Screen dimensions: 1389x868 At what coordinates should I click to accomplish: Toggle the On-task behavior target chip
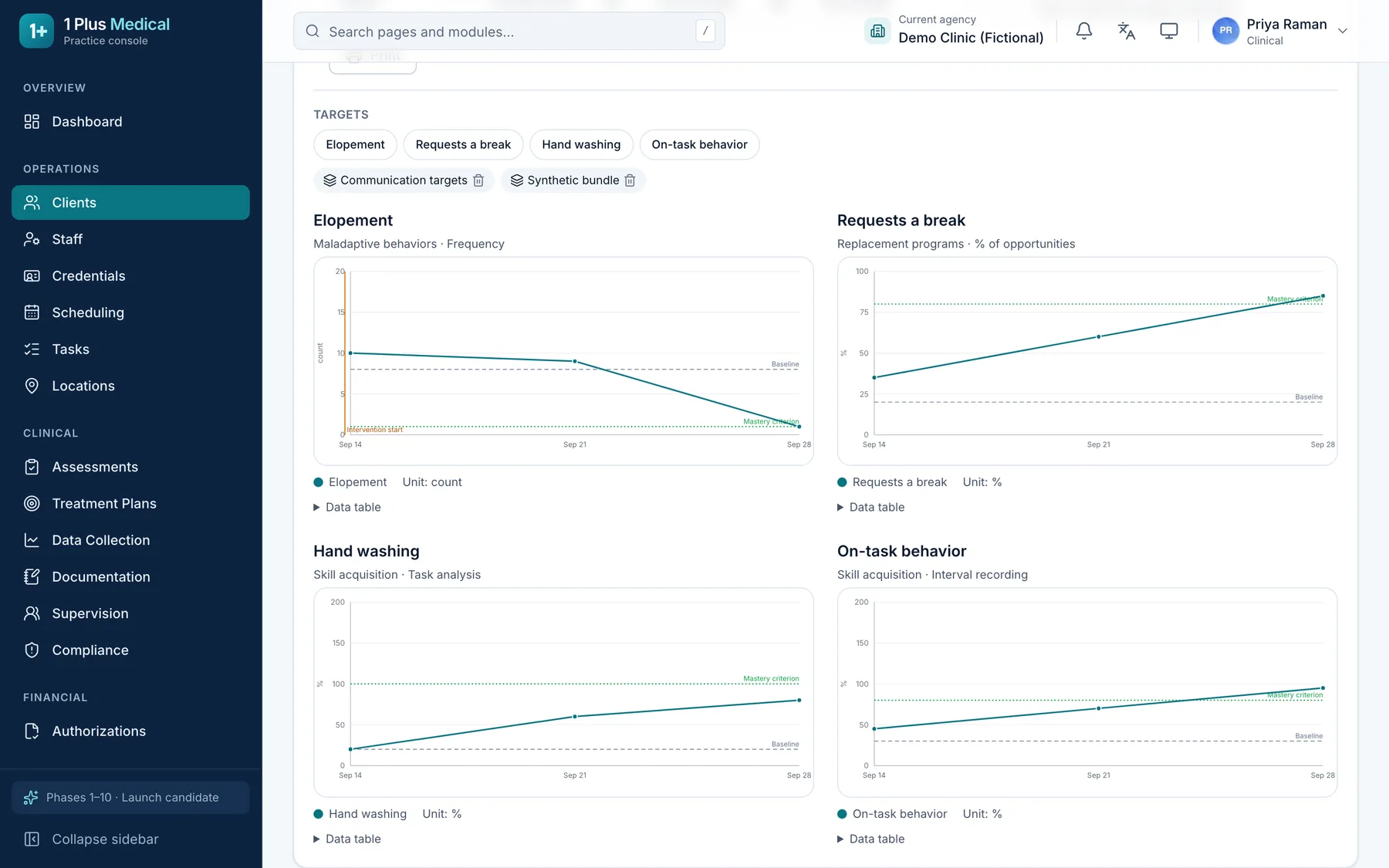pos(699,145)
